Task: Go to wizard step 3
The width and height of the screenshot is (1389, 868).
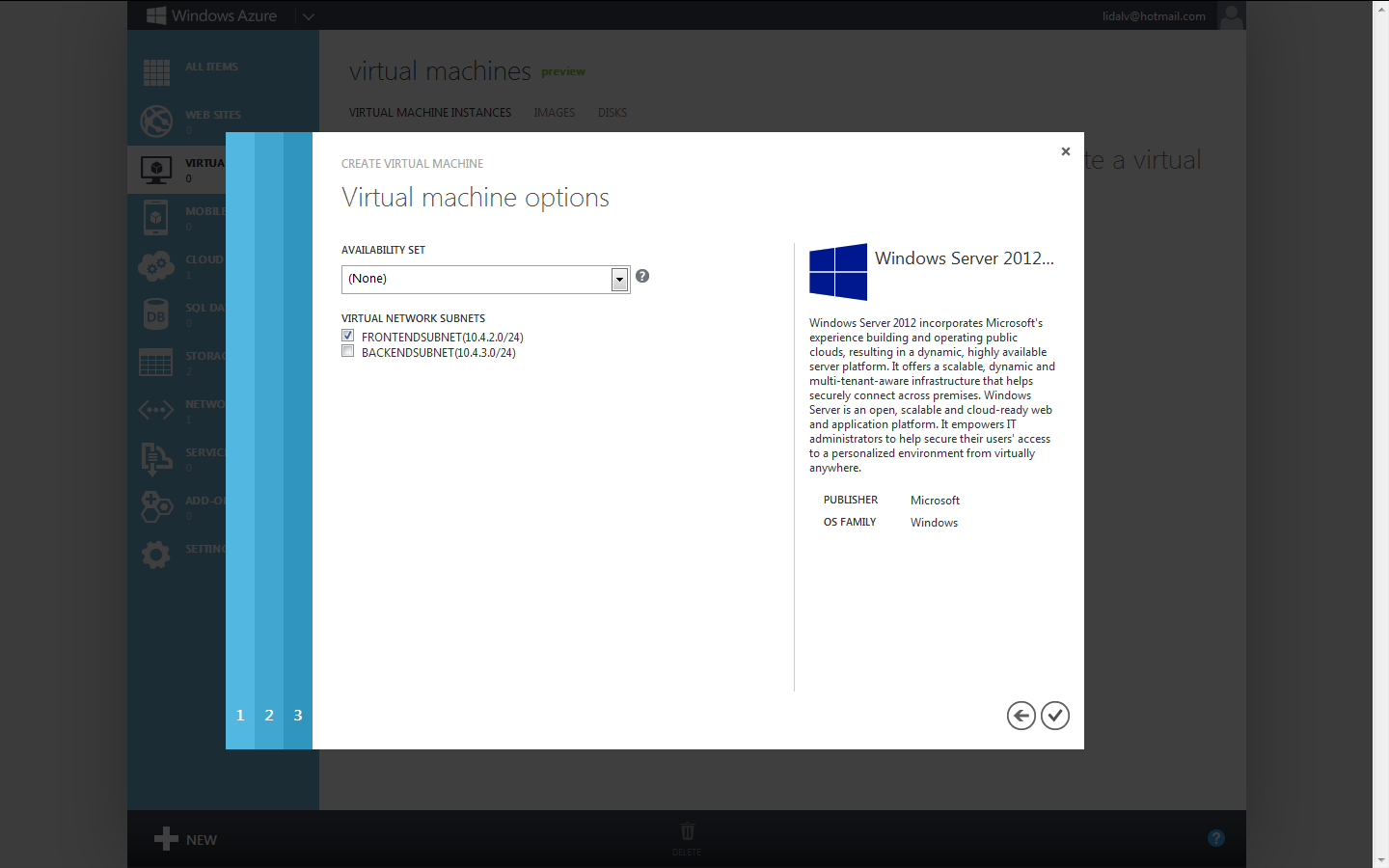Action: point(298,715)
